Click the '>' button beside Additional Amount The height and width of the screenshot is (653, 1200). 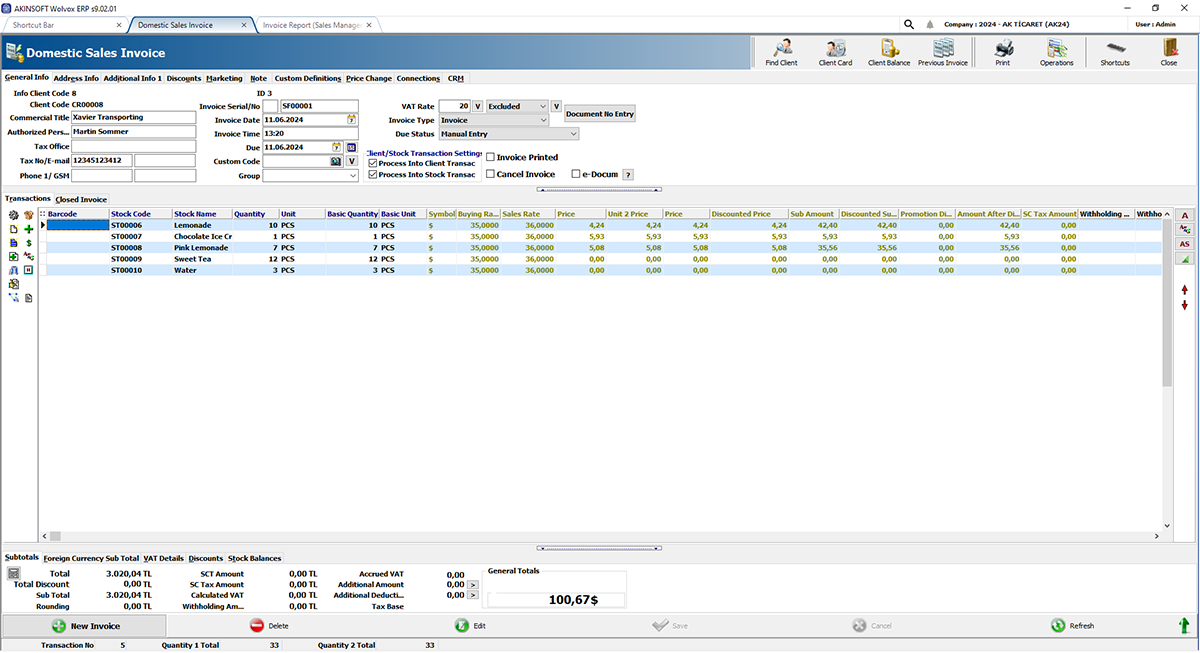click(473, 585)
